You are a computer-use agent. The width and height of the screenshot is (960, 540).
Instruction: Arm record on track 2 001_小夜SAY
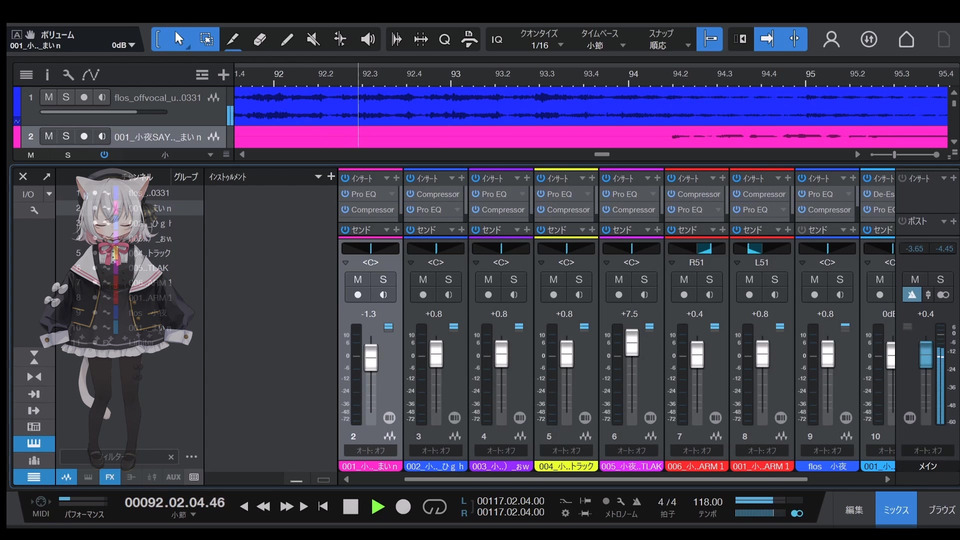point(84,136)
